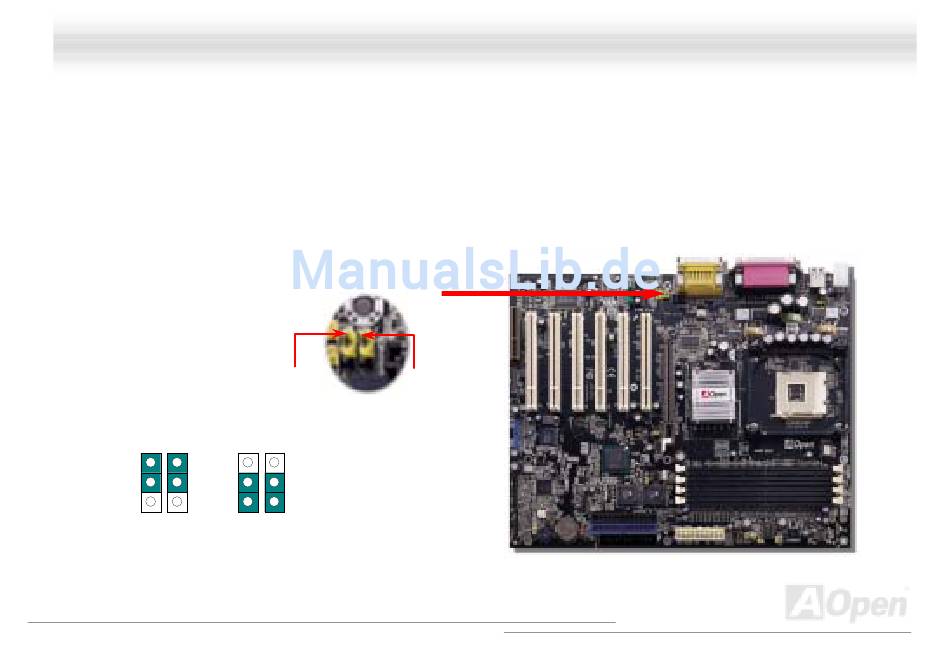950x646 pixels.
Task: Click the long red arrow pointing at the board
Action: pyautogui.click(x=554, y=293)
